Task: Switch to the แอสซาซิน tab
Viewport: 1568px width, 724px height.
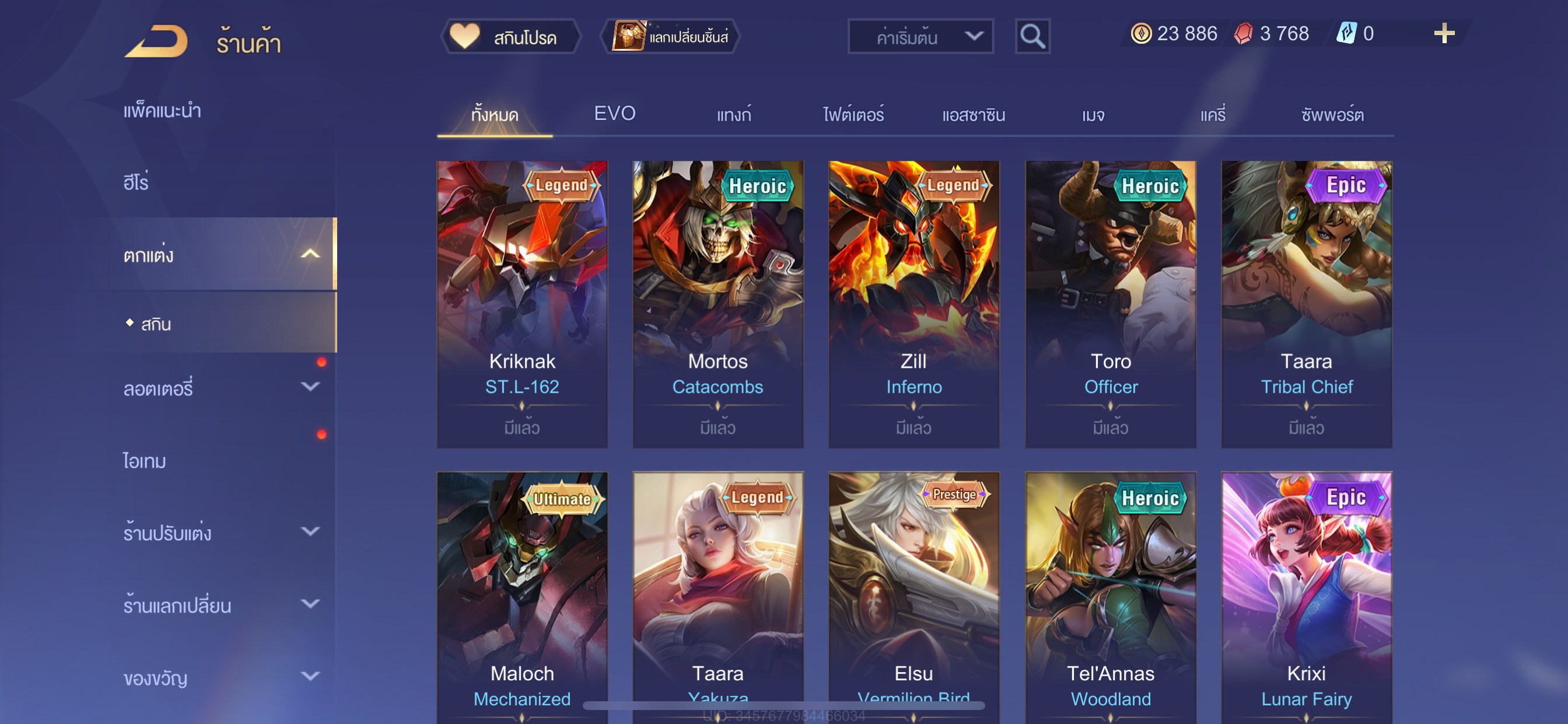Action: click(974, 114)
